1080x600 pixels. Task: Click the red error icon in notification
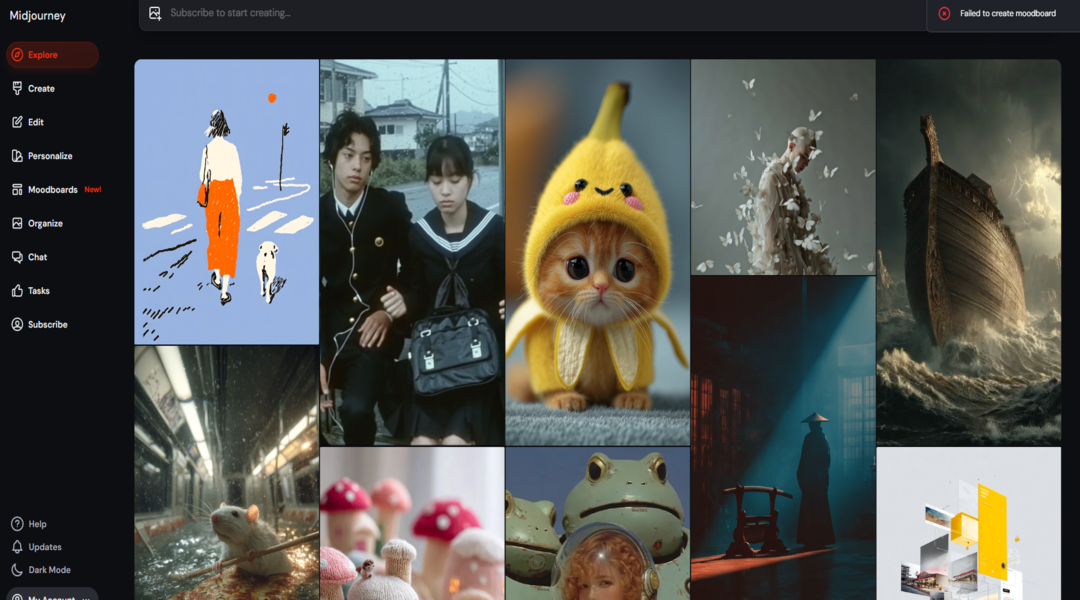tap(944, 13)
